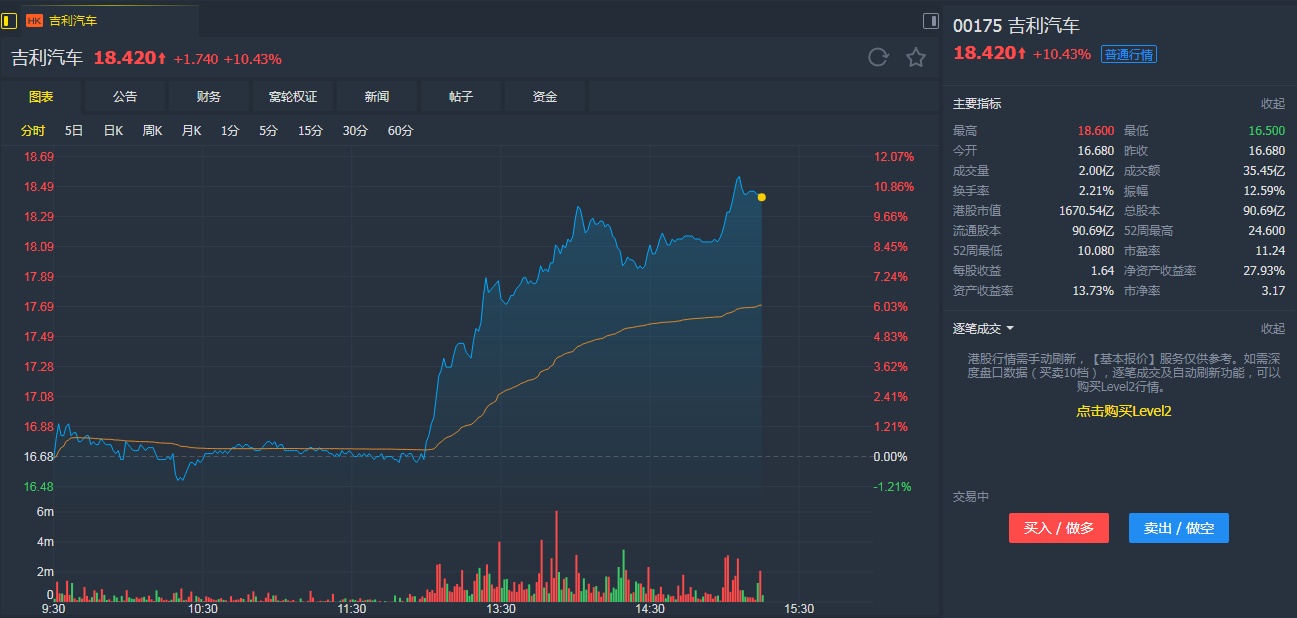
Task: Collapse the 逐笔成交 section
Action: point(1272,329)
